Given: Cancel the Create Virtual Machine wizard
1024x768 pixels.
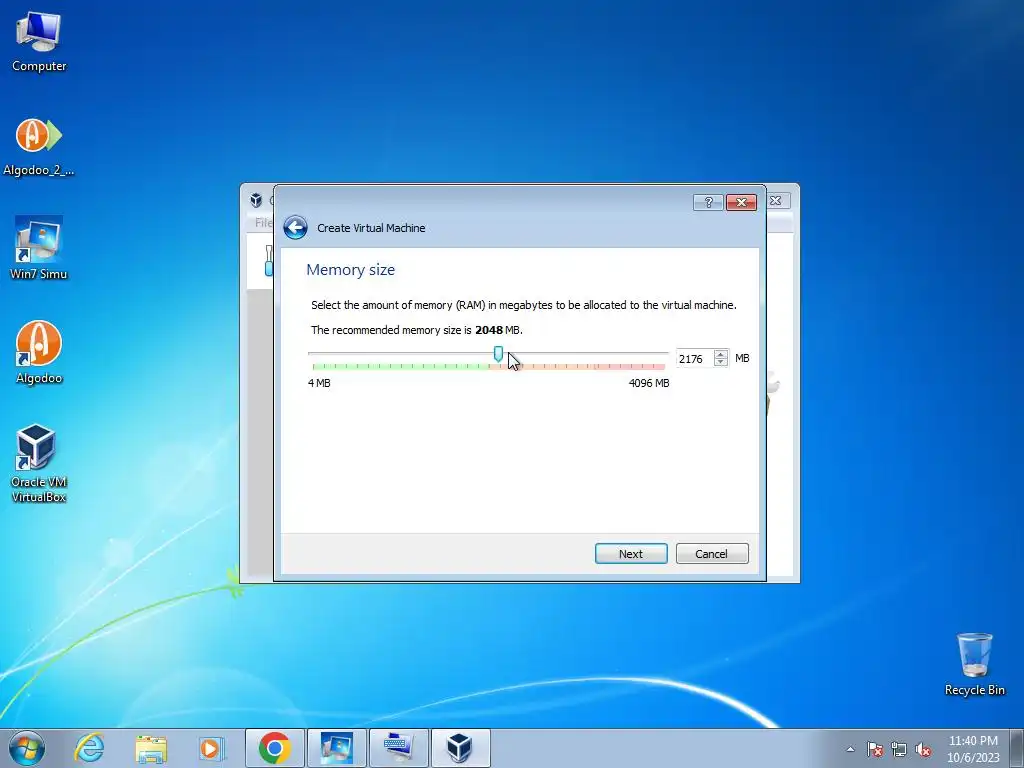Looking at the screenshot, I should [x=712, y=554].
